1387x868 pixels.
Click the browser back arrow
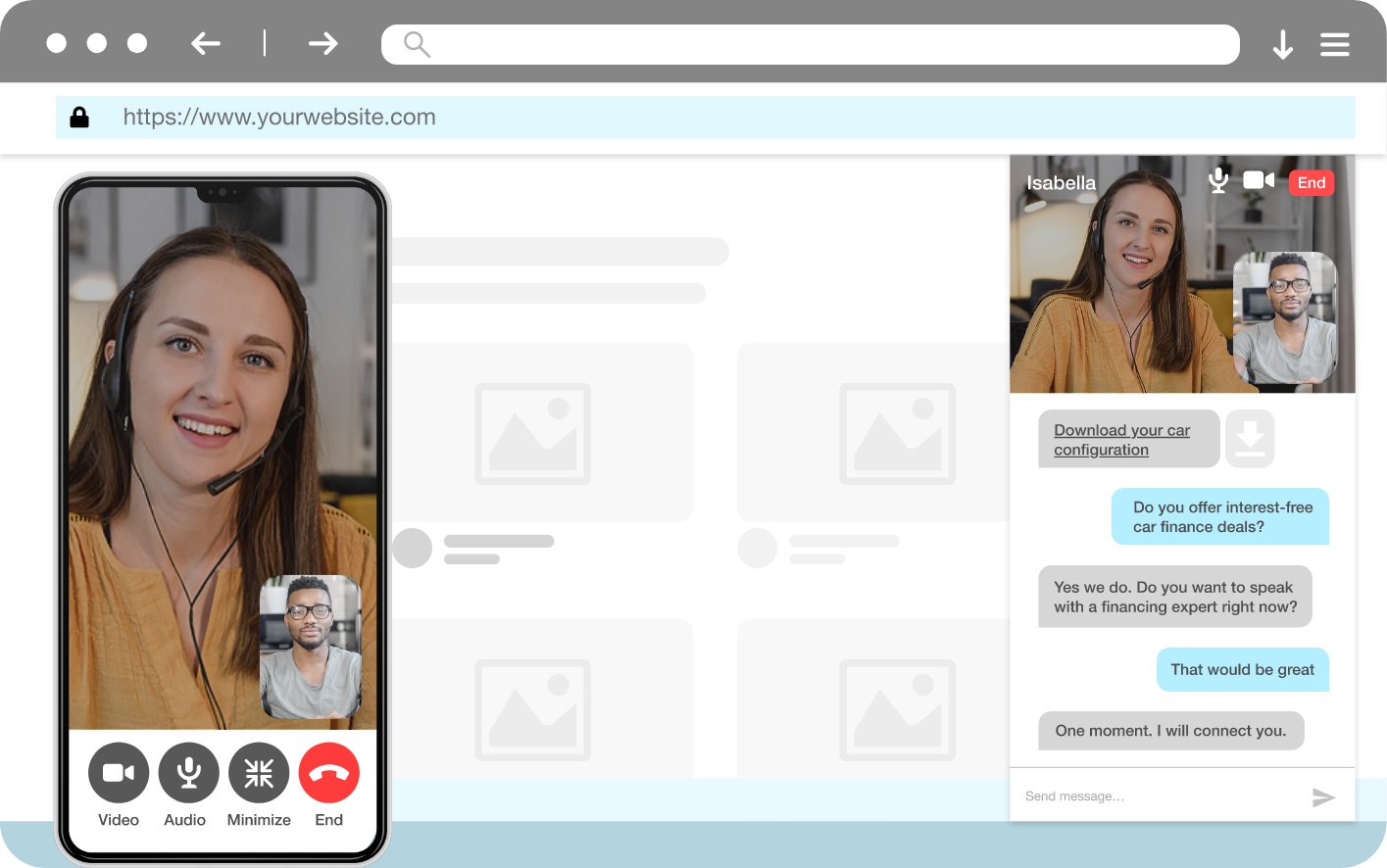(x=206, y=43)
